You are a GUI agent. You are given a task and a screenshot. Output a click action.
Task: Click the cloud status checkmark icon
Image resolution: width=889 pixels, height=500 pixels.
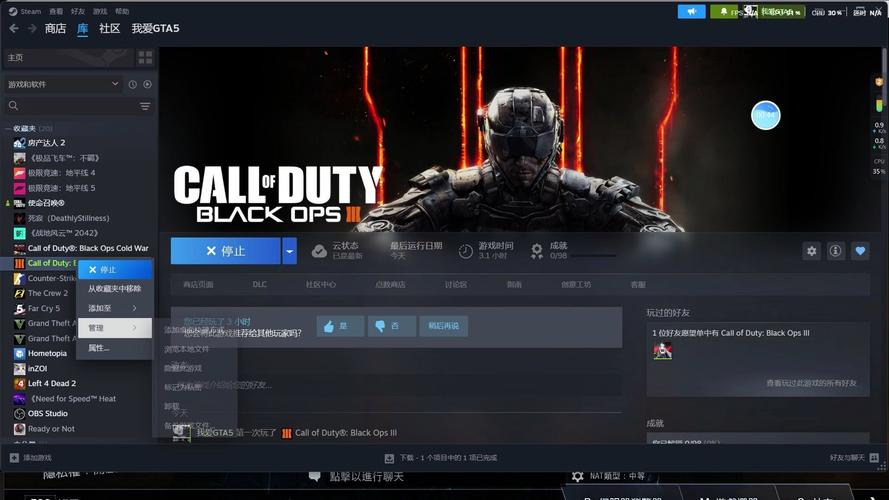pos(319,251)
